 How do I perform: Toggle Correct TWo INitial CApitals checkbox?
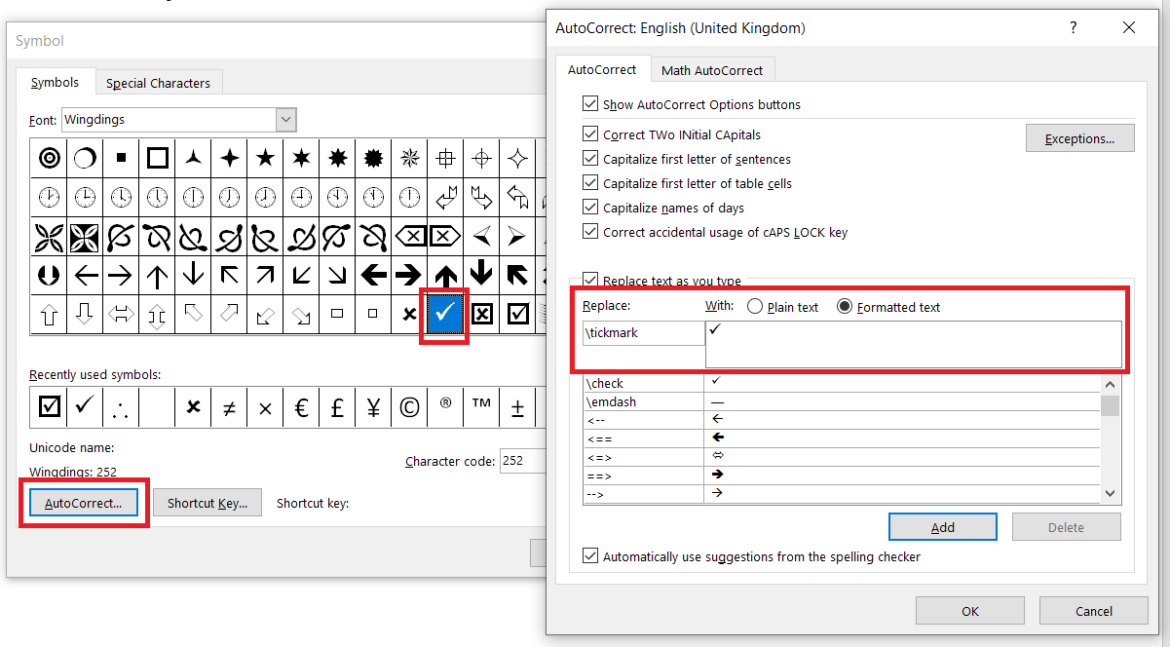point(590,134)
